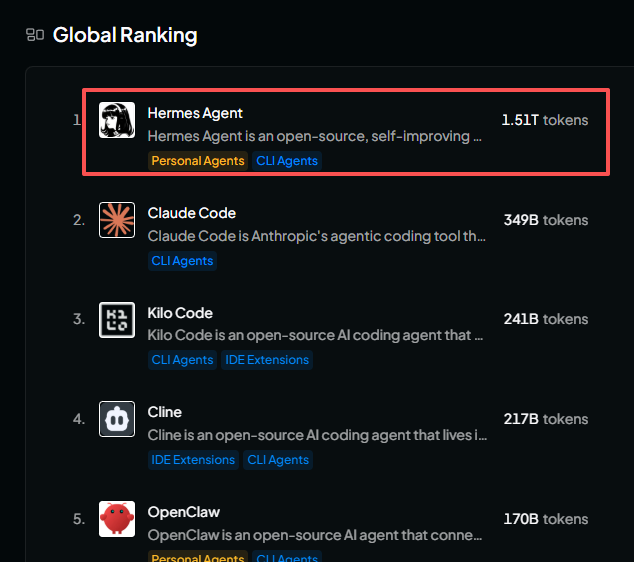Click IDE Extensions tag under Kilo Code

tap(267, 360)
